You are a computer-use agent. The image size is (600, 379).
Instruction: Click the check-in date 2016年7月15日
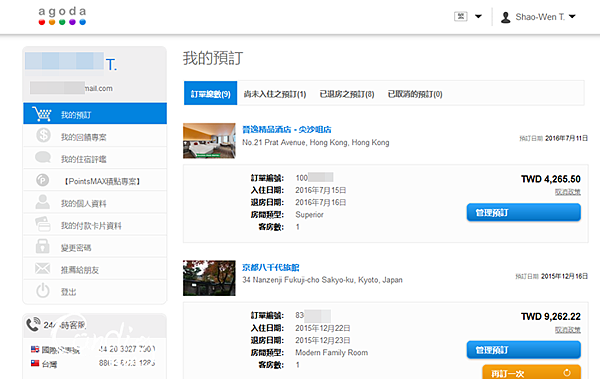coord(320,190)
